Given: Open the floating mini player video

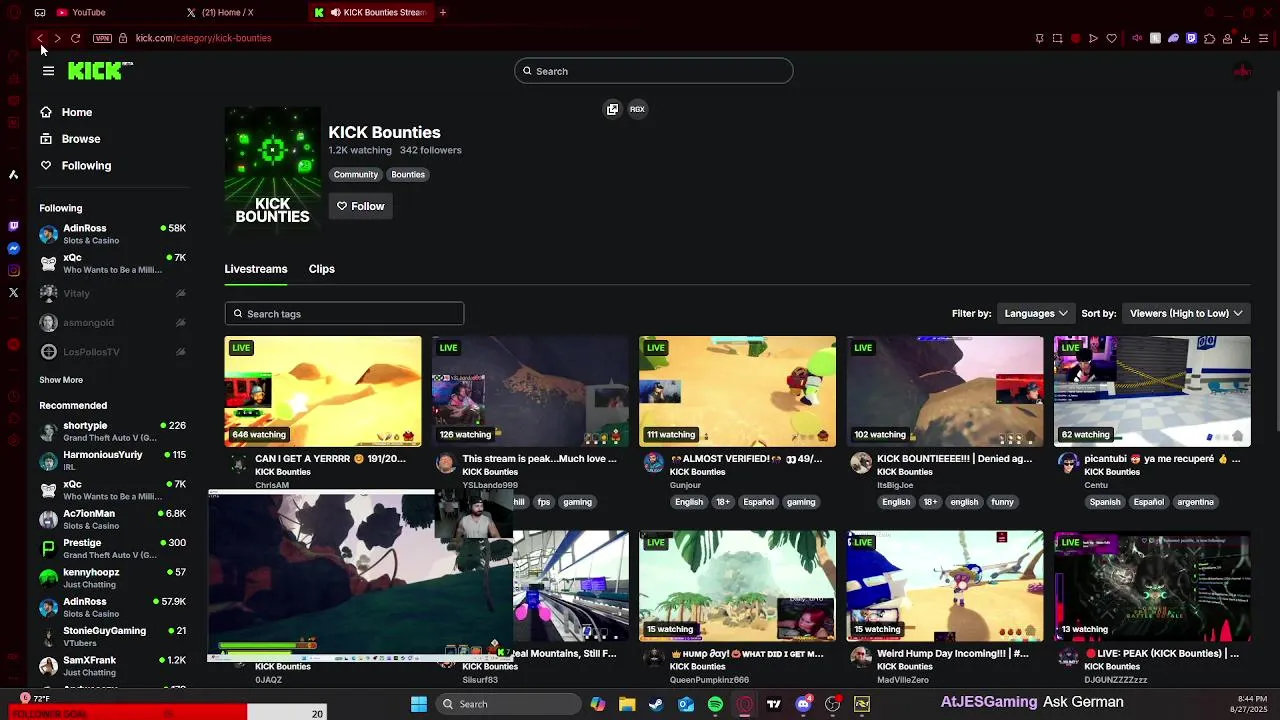Looking at the screenshot, I should [x=360, y=576].
